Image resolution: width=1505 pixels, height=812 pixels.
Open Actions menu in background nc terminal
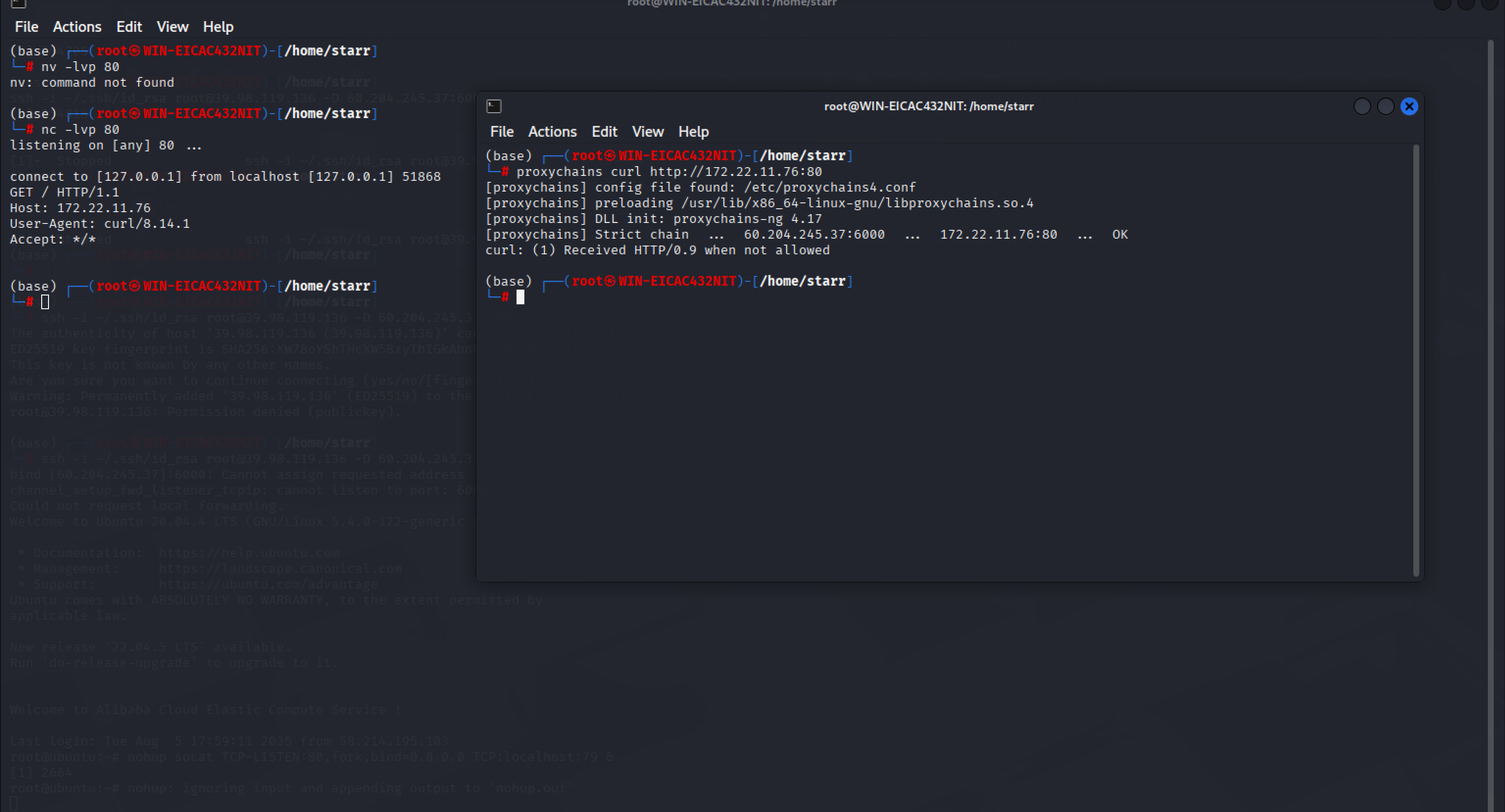[76, 27]
